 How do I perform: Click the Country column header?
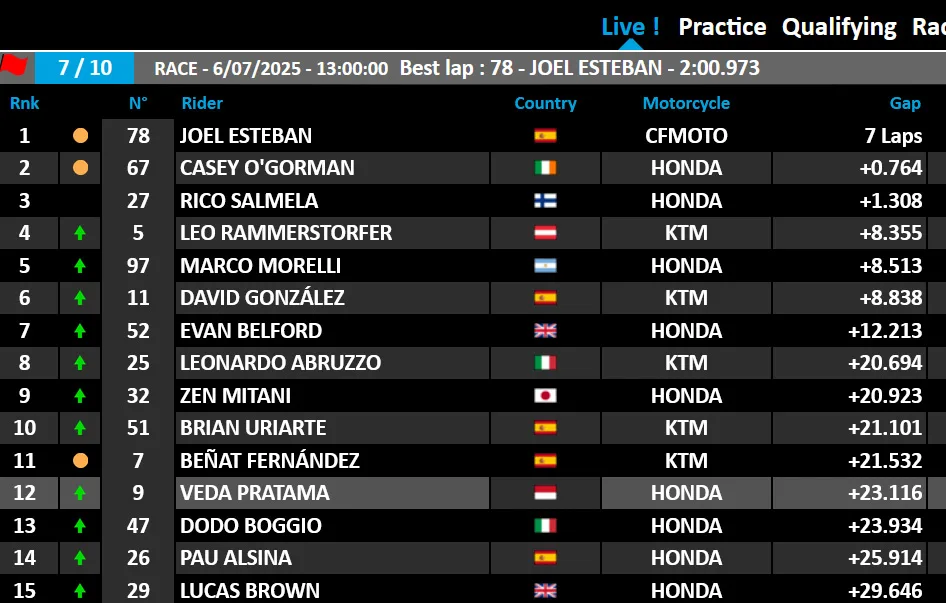pos(545,103)
